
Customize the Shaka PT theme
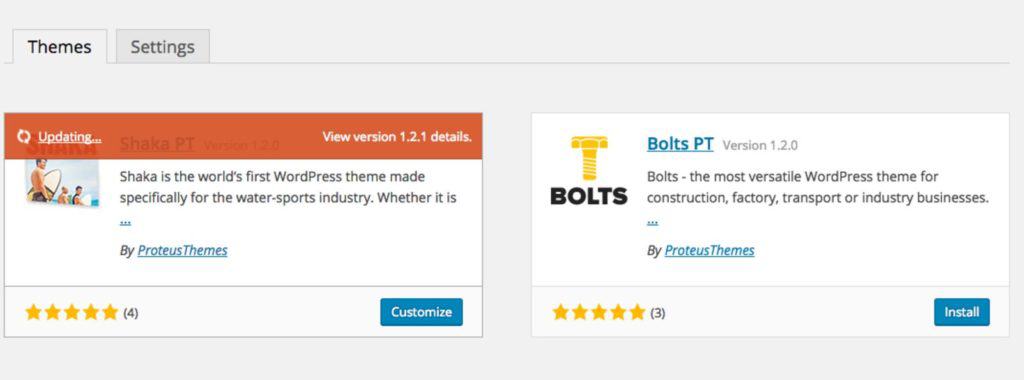click(421, 312)
